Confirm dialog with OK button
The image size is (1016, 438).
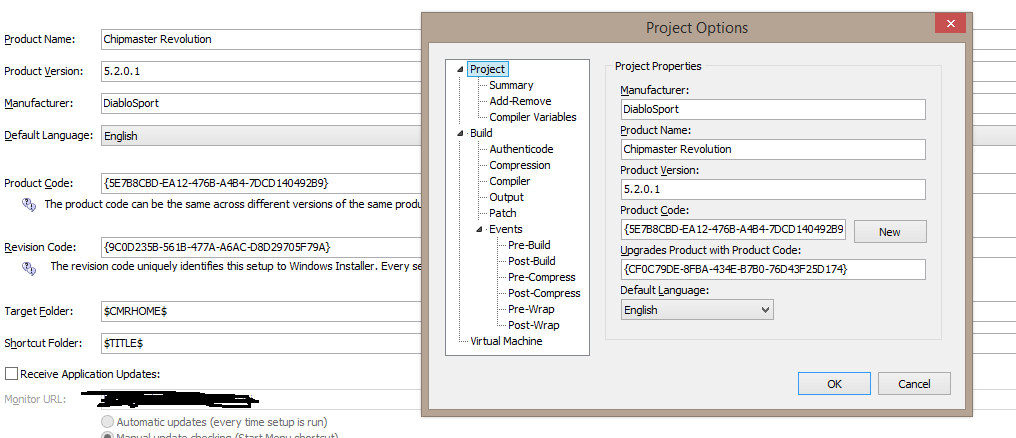point(834,384)
